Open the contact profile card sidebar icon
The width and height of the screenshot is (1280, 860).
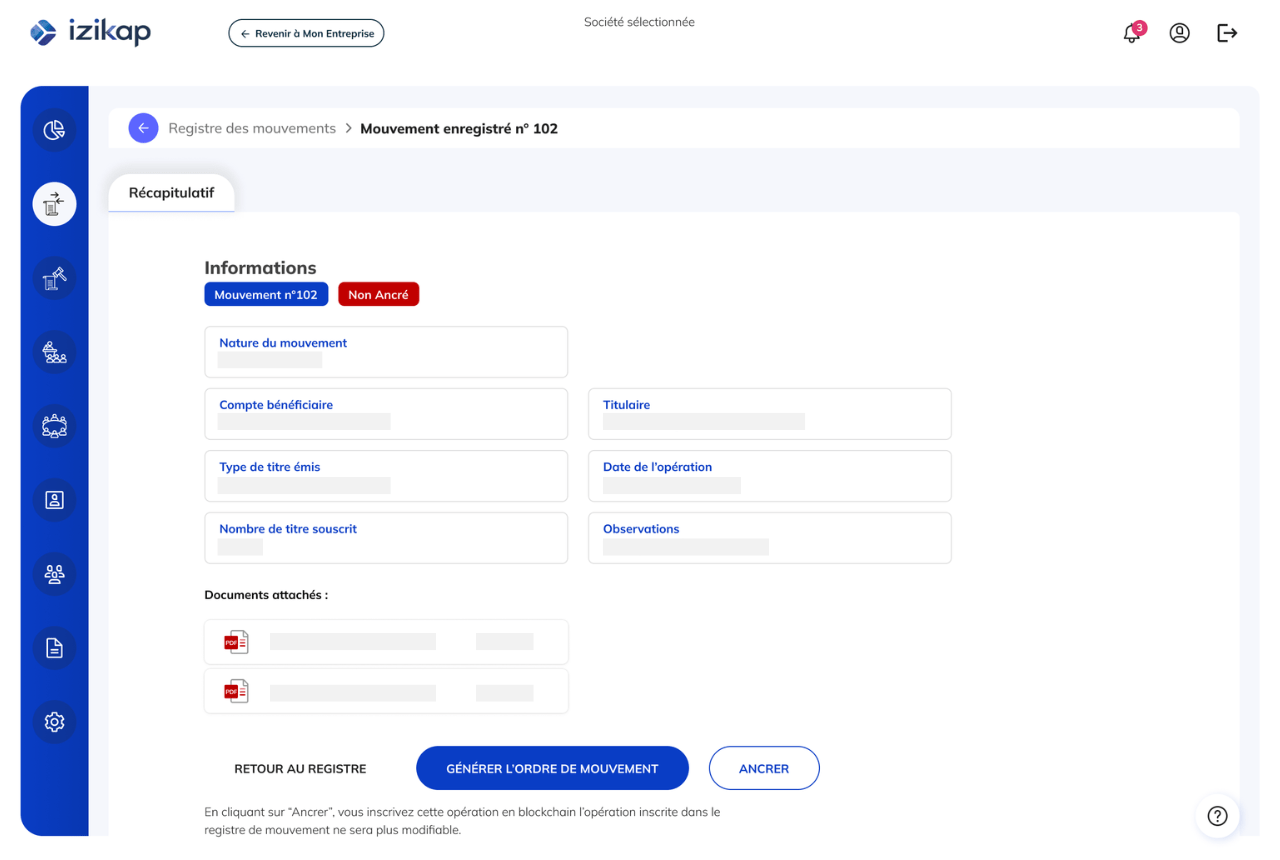pos(54,500)
